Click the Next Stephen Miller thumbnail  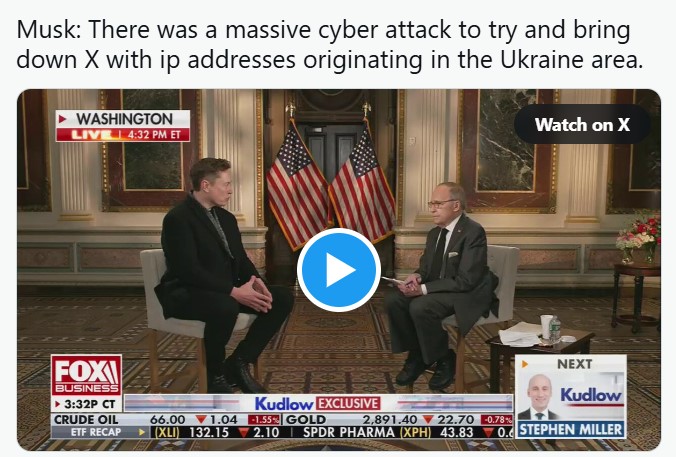coord(571,396)
